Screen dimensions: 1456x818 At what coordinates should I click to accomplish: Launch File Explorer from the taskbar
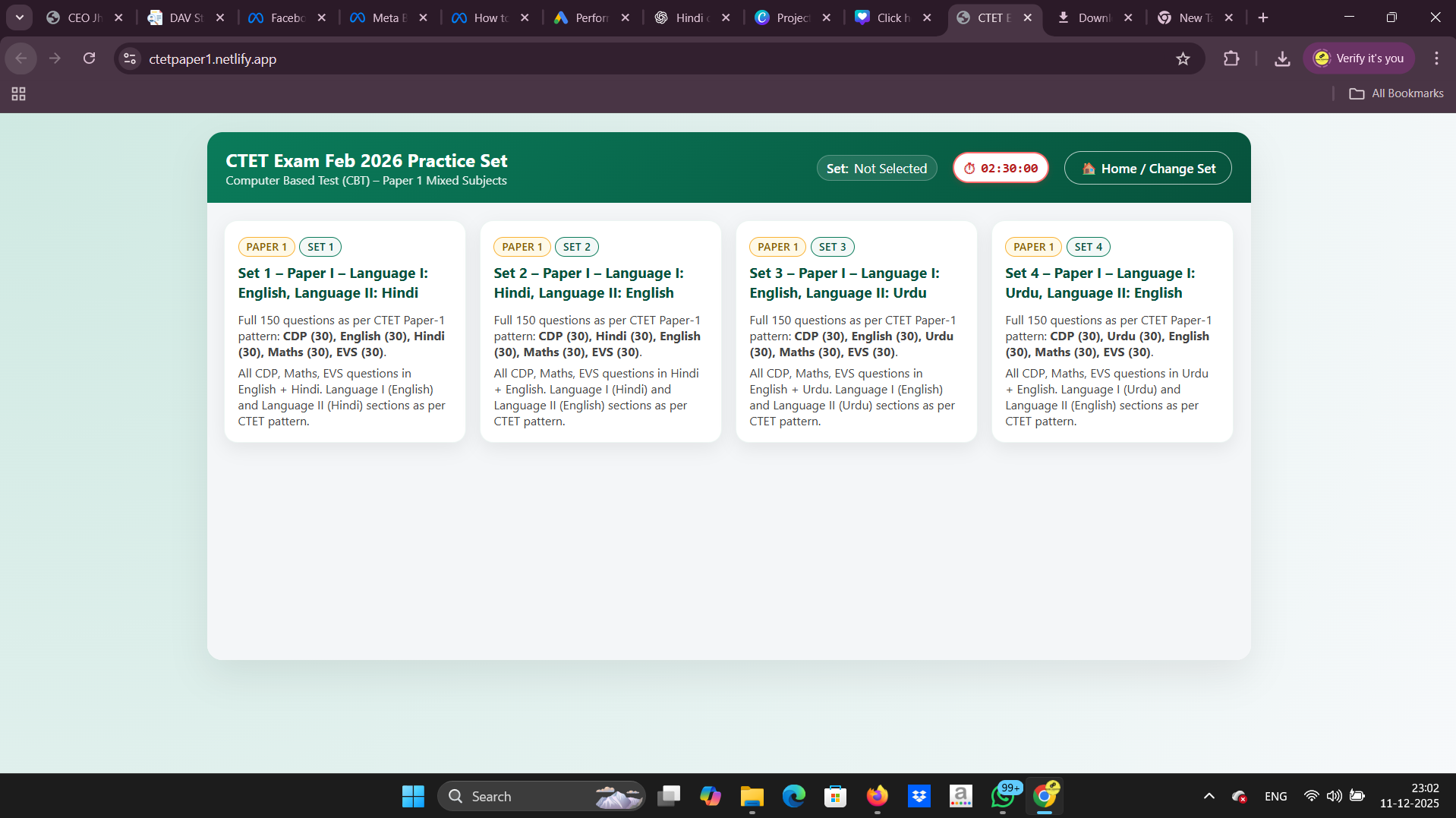click(752, 796)
